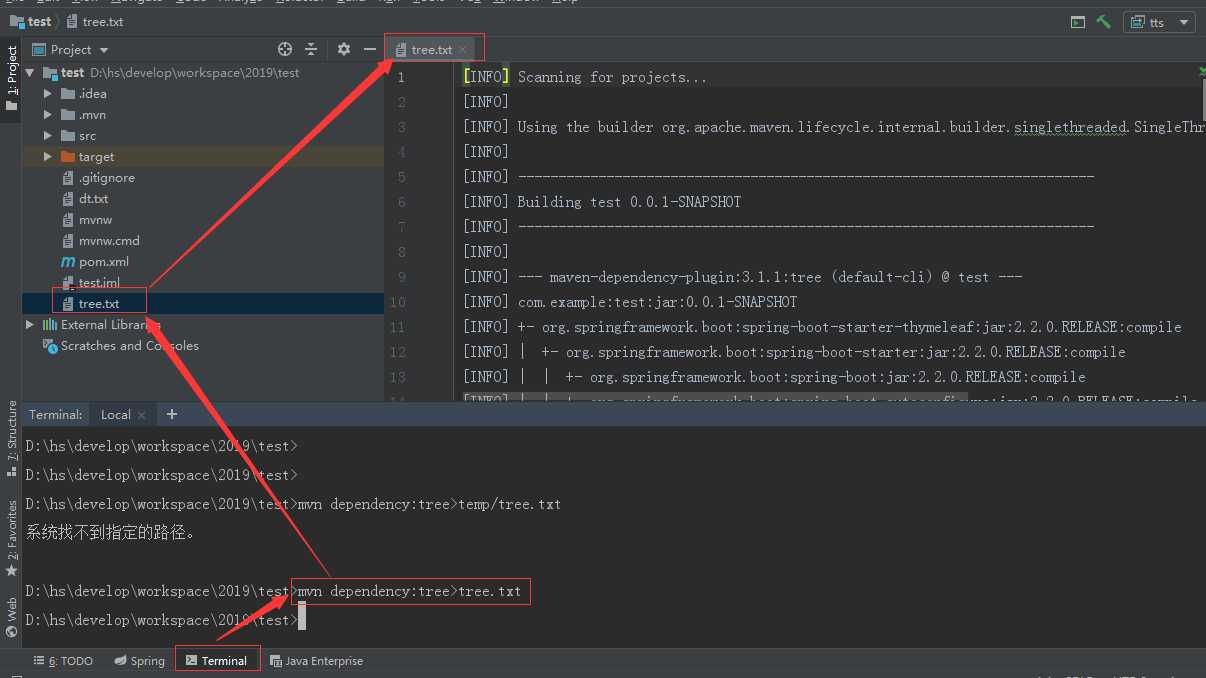Select the pom.xml file
1206x678 pixels.
104,261
